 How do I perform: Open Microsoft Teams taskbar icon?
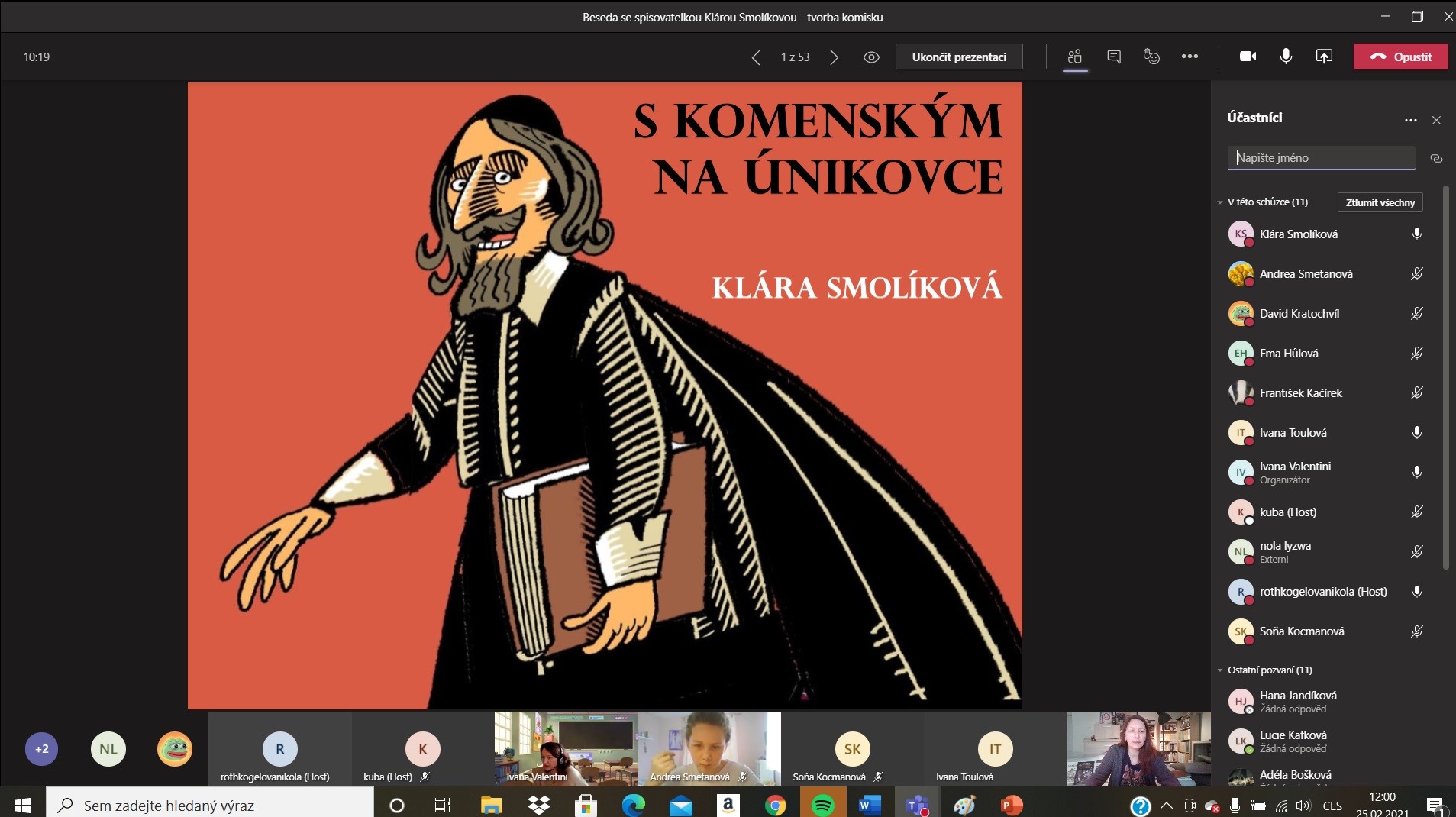coord(916,806)
